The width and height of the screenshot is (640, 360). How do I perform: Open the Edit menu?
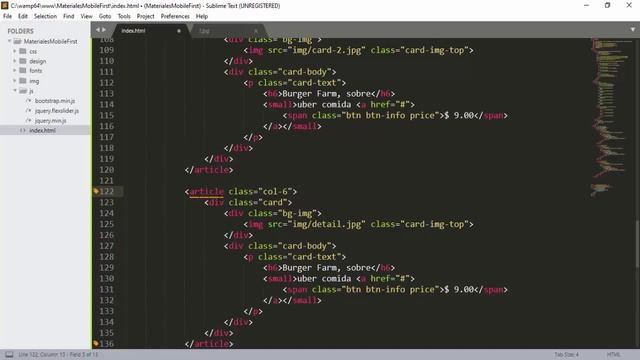pyautogui.click(x=23, y=16)
